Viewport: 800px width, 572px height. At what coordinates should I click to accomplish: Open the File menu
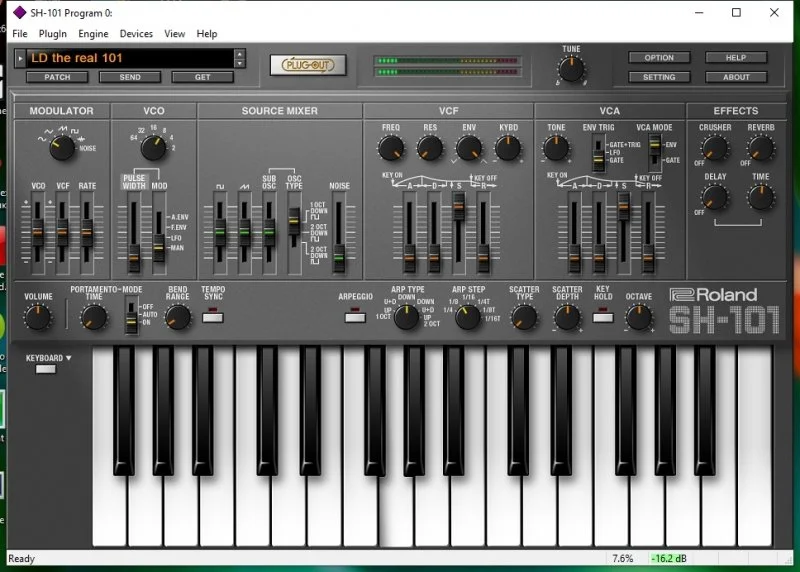tap(20, 34)
